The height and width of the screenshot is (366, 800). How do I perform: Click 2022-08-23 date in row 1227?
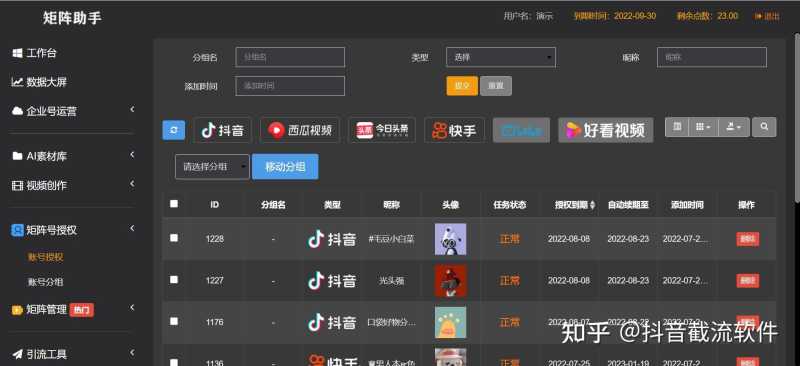(x=628, y=281)
